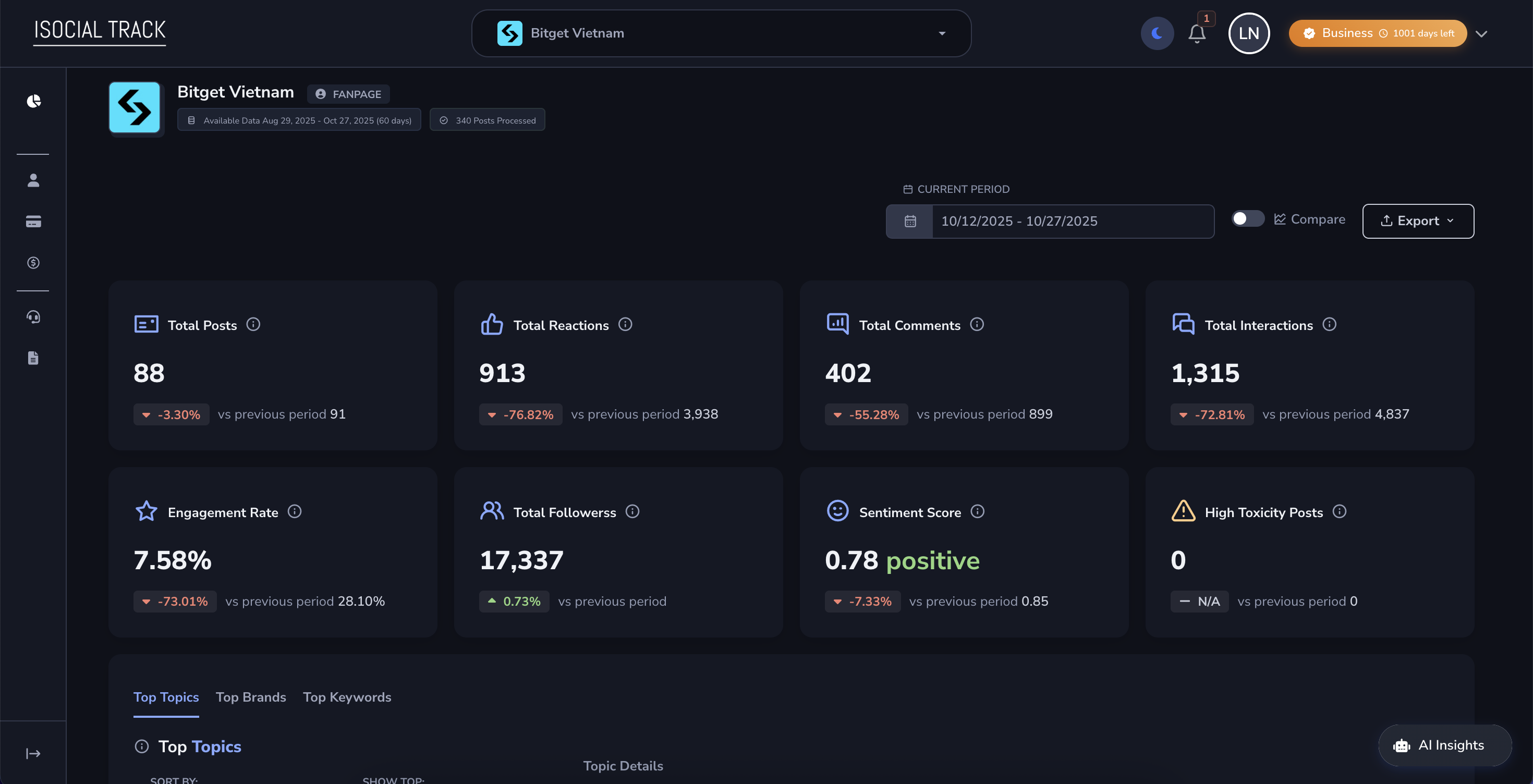Click the logout arrow at sidebar bottom
Screen dimensions: 1533x784
[x=33, y=753]
